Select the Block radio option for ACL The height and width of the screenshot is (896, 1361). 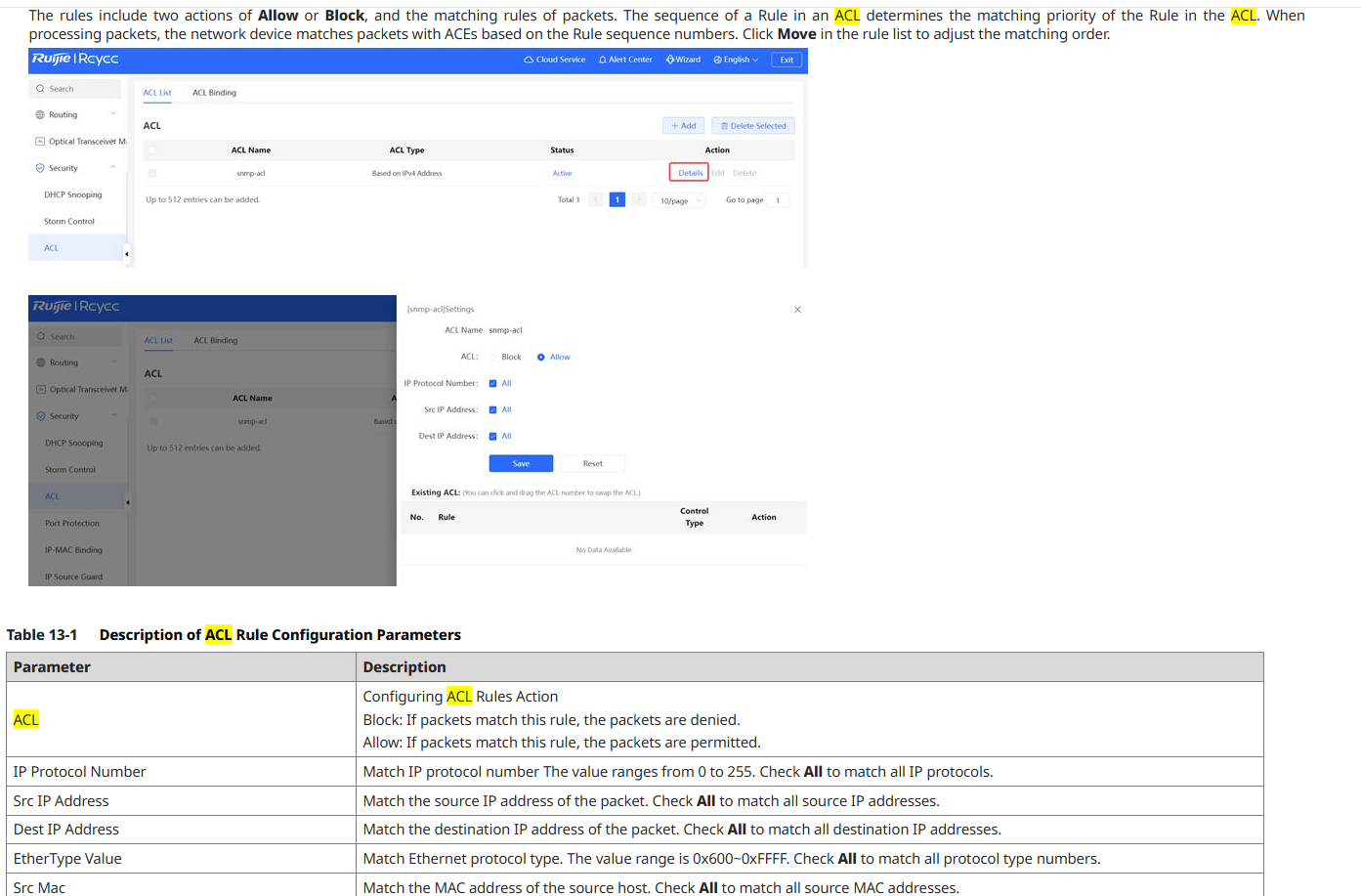(493, 358)
